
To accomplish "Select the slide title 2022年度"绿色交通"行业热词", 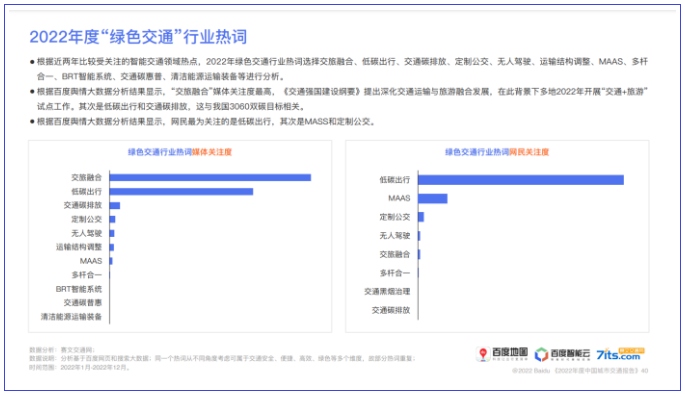I will click(x=138, y=37).
